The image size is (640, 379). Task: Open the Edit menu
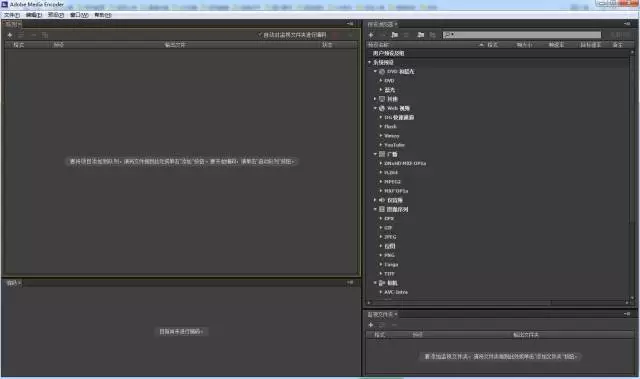(x=34, y=15)
